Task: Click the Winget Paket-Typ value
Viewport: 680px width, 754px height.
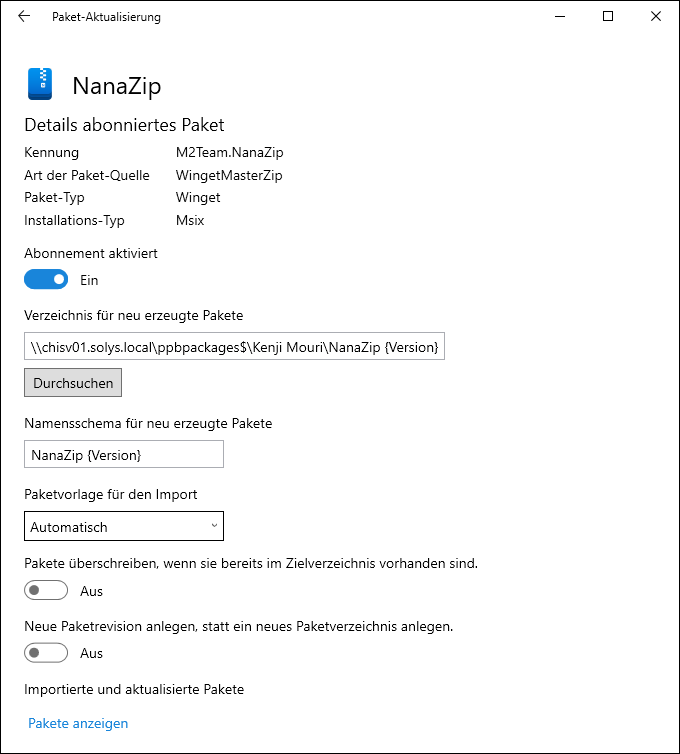Action: click(x=198, y=197)
